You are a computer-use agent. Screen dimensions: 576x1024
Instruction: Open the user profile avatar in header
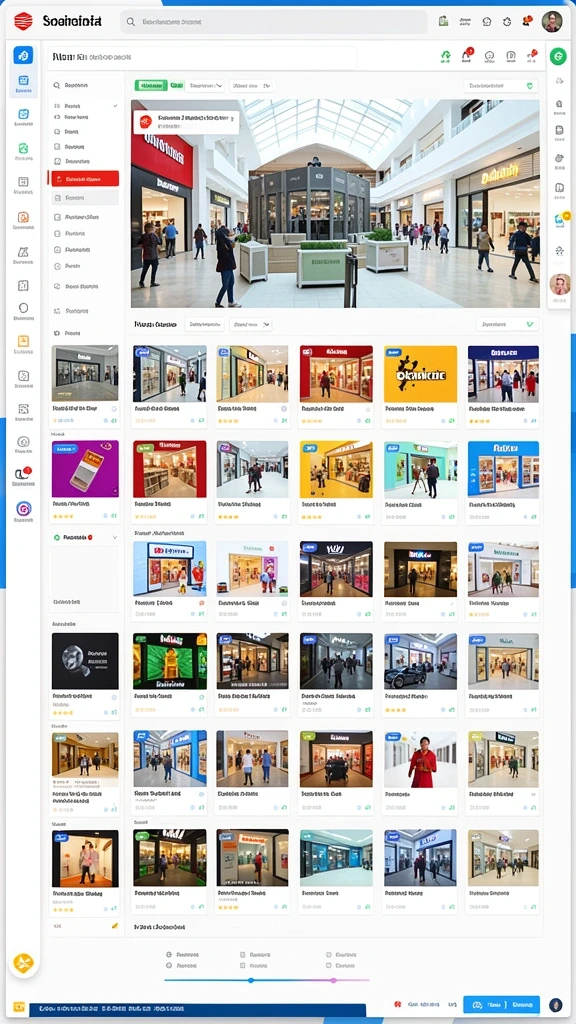click(551, 22)
